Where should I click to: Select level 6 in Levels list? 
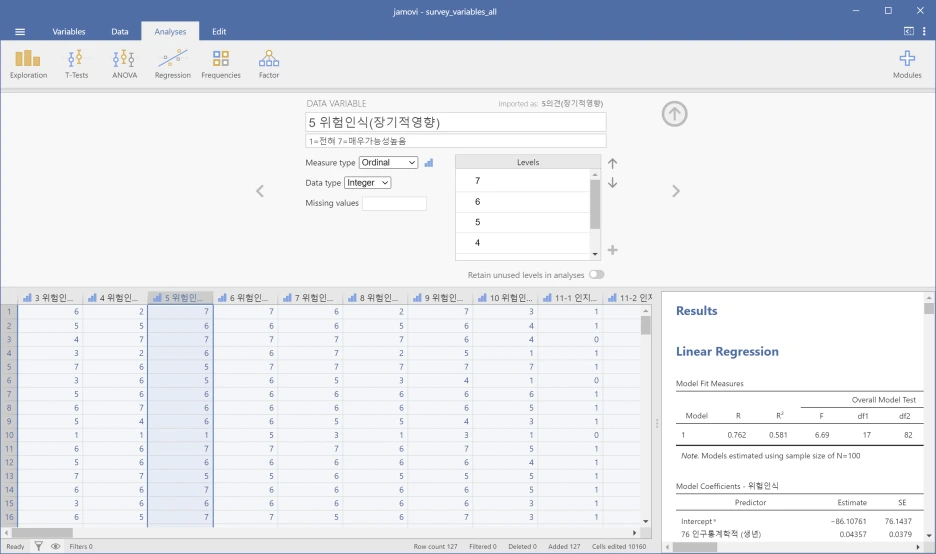point(522,202)
